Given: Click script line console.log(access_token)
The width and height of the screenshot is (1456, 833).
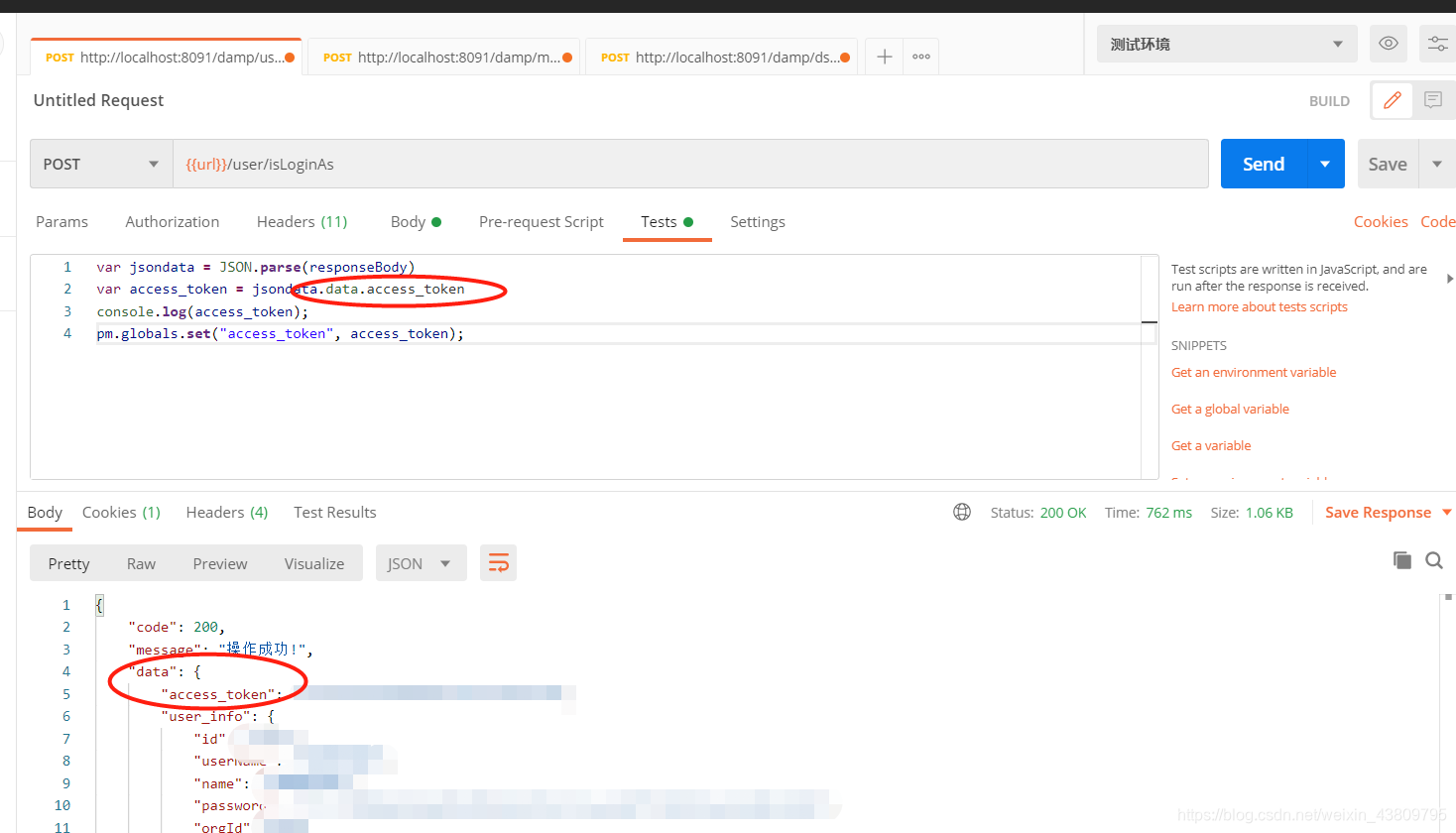Looking at the screenshot, I should pyautogui.click(x=202, y=311).
